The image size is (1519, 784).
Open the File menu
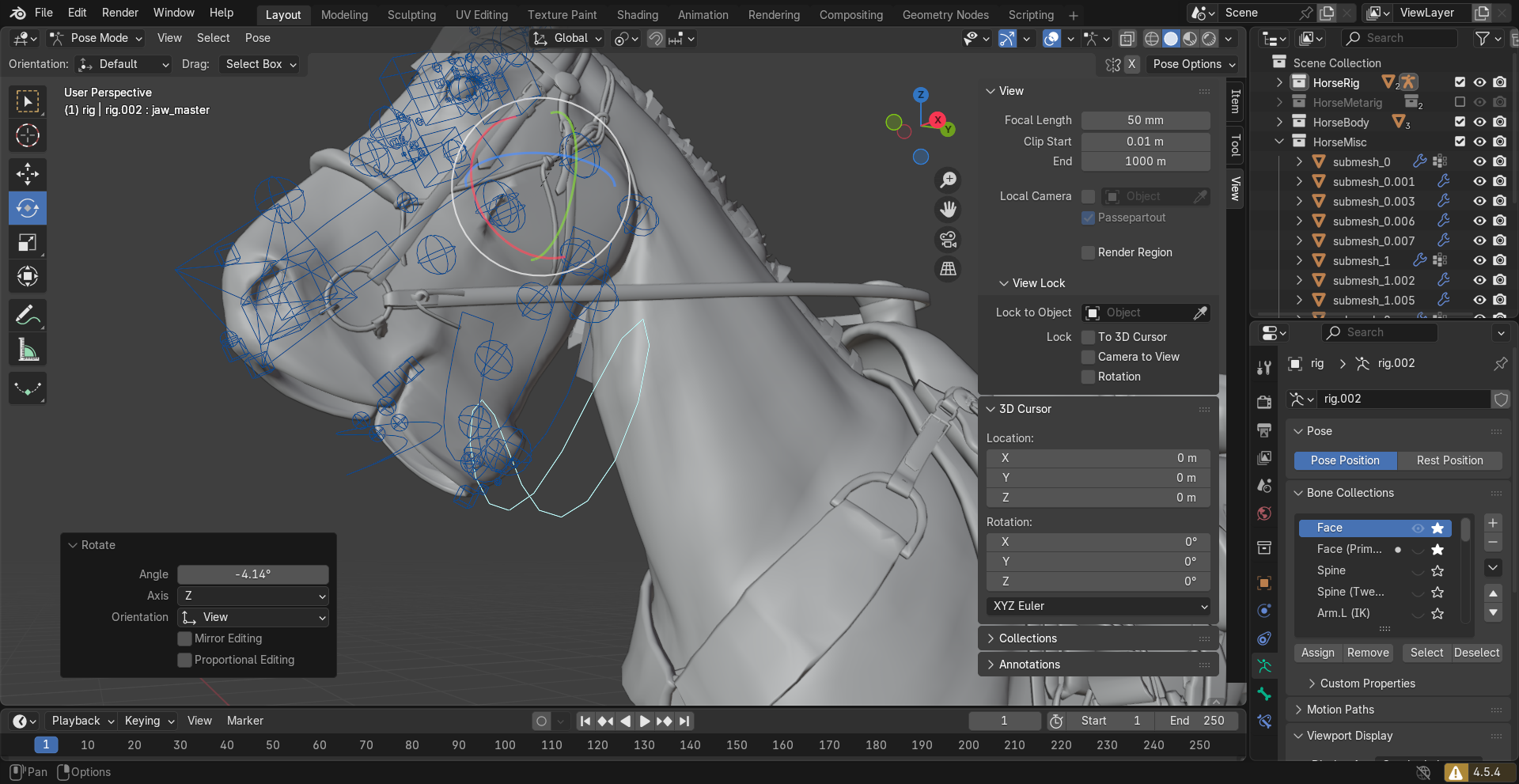(x=44, y=13)
